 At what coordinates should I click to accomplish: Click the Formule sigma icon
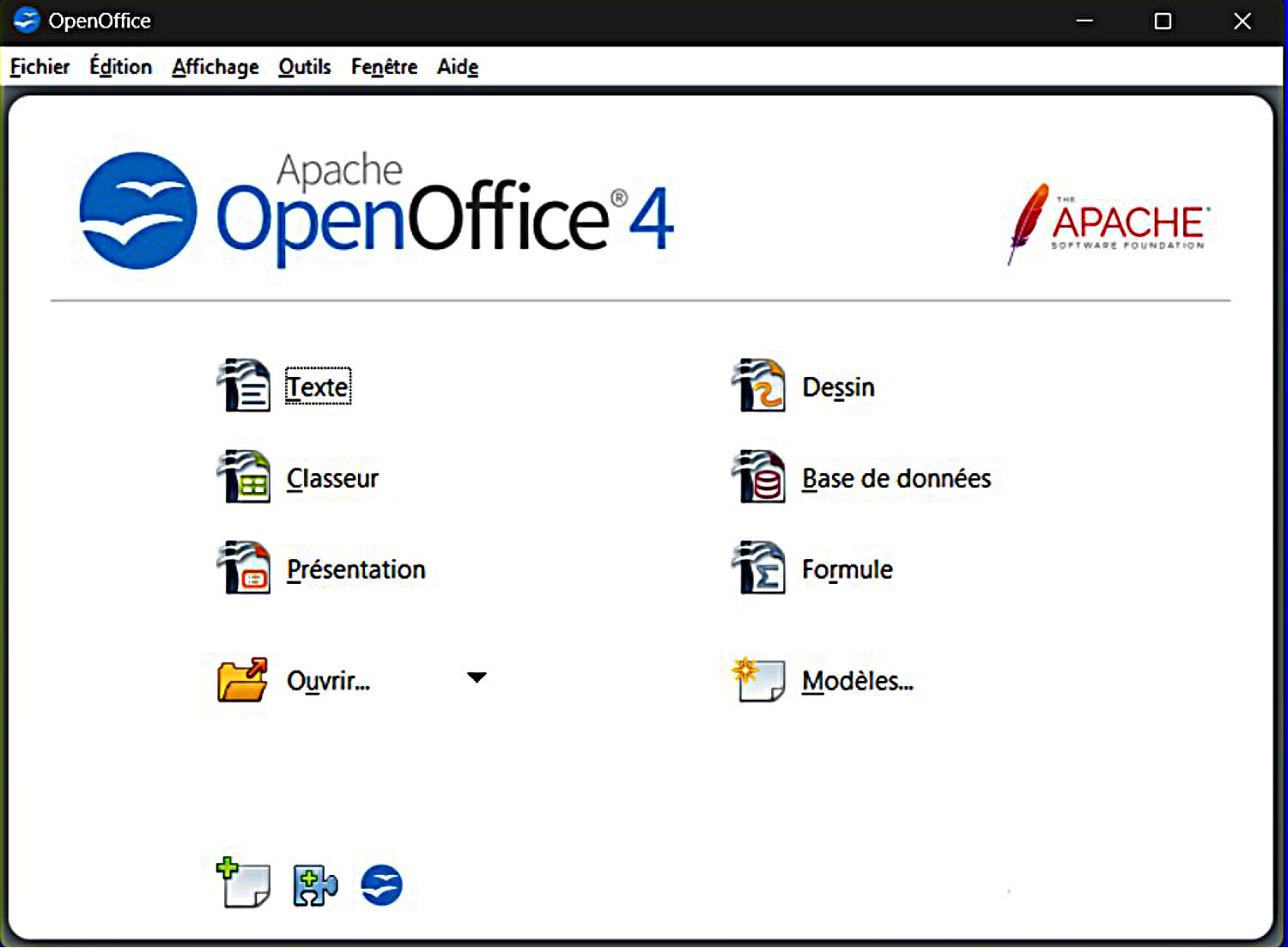tap(758, 568)
